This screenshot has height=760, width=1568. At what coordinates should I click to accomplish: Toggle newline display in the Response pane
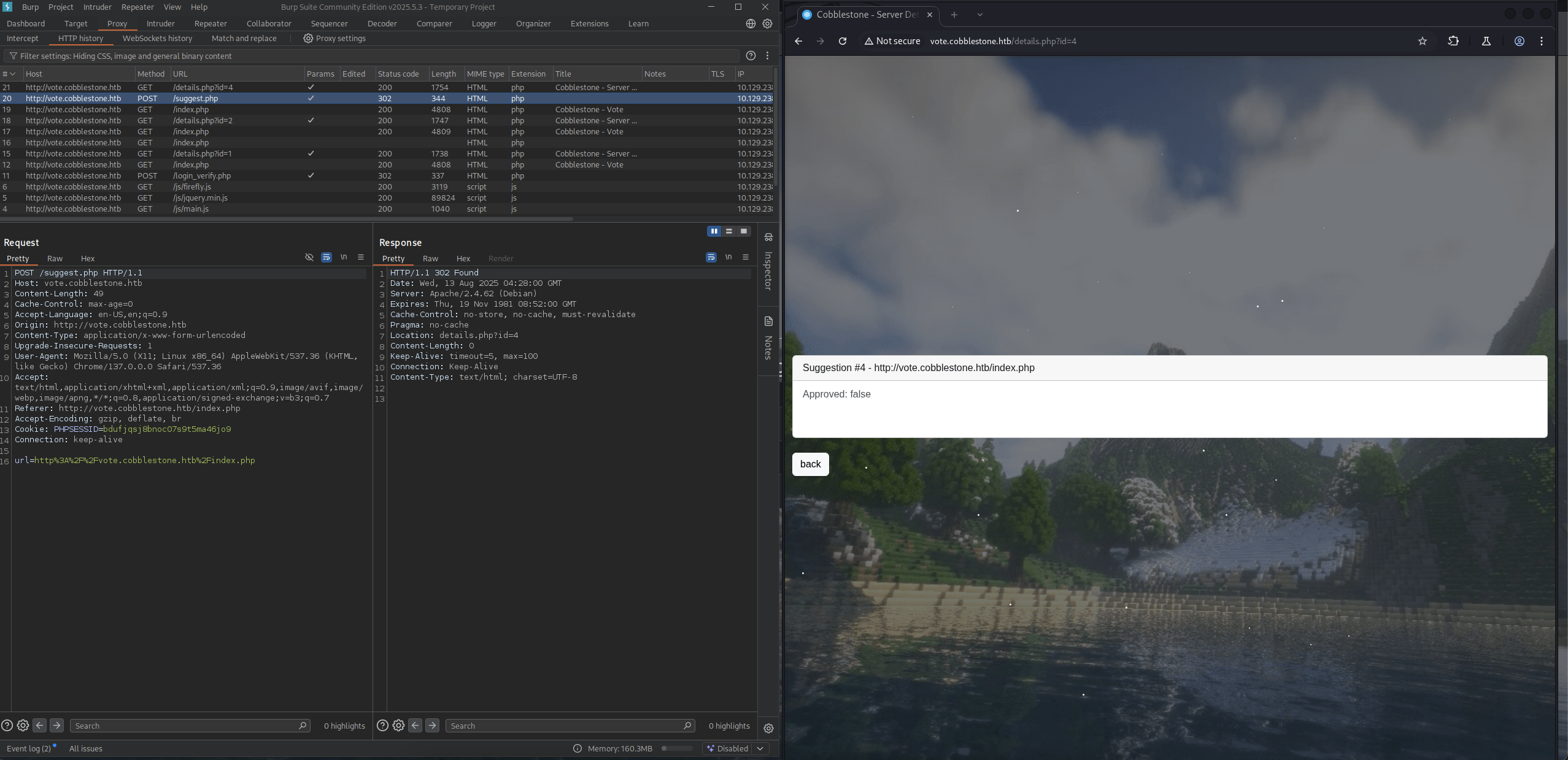tap(728, 257)
